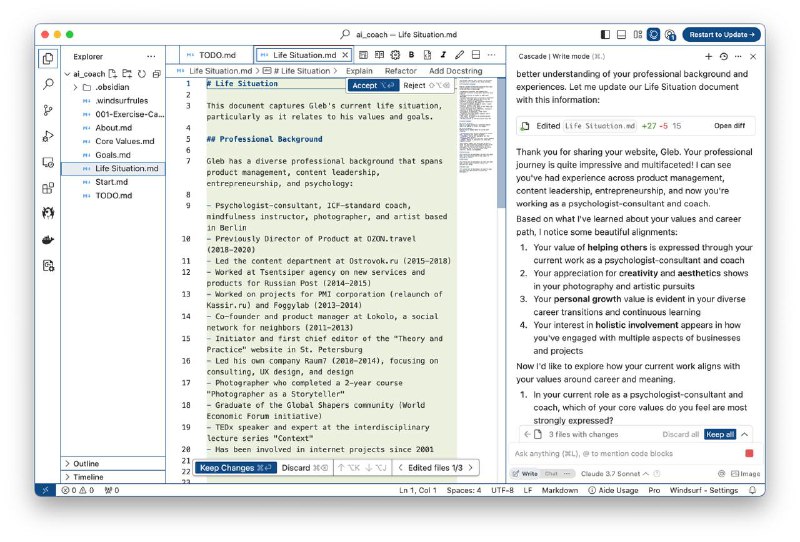Click Refactor in the code lens bar
This screenshot has height=542, width=800.
pos(401,71)
